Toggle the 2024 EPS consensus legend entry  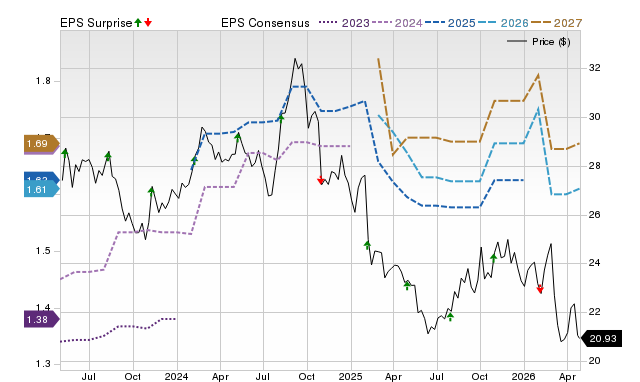click(397, 23)
